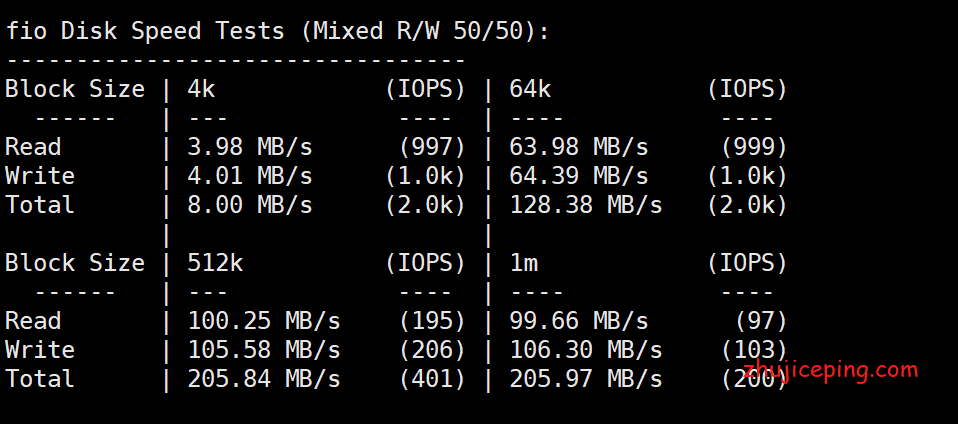This screenshot has width=958, height=424.
Task: Click the (999) IOPS value
Action: click(754, 147)
